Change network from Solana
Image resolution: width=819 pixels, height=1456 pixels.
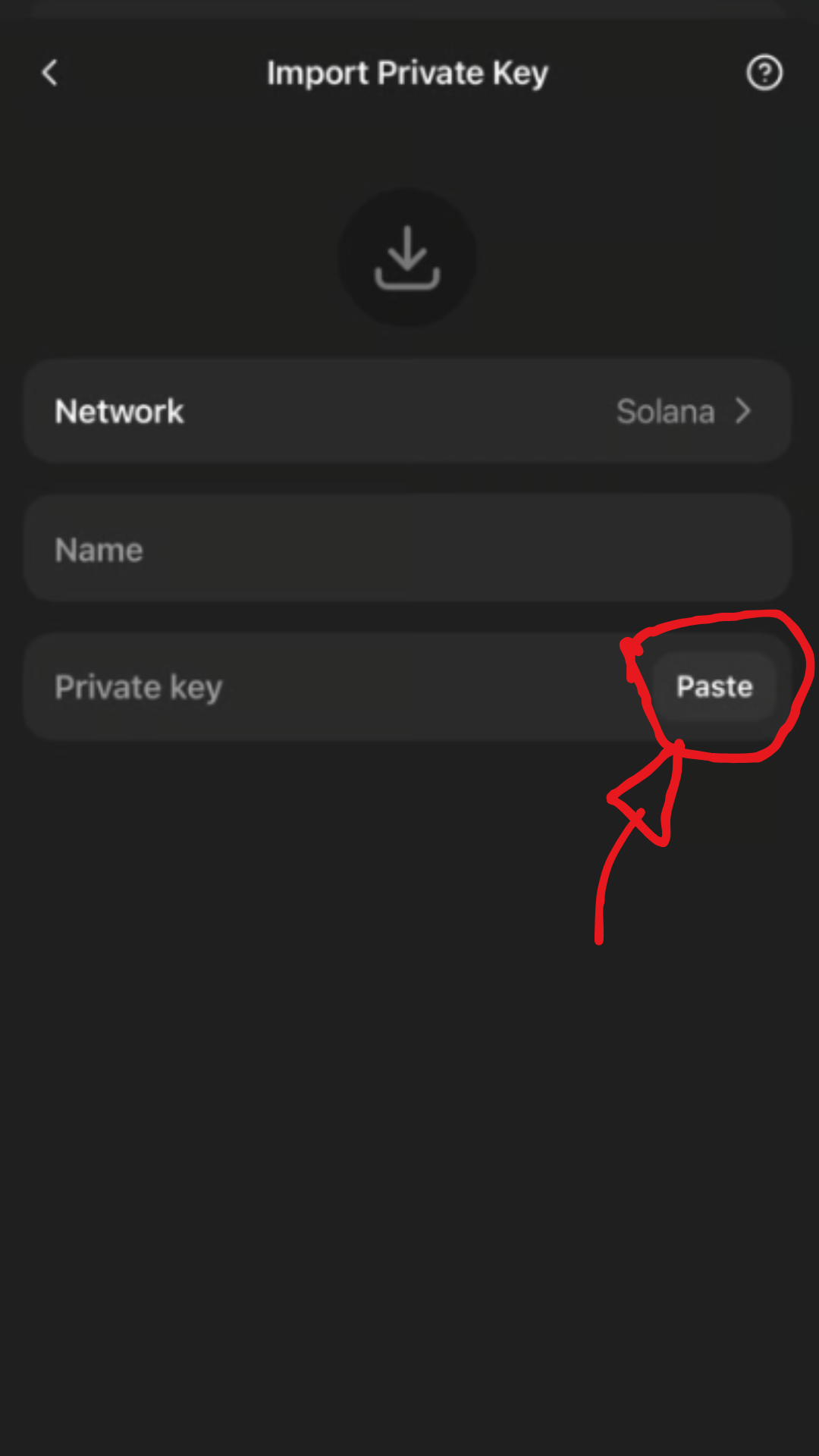click(x=682, y=412)
